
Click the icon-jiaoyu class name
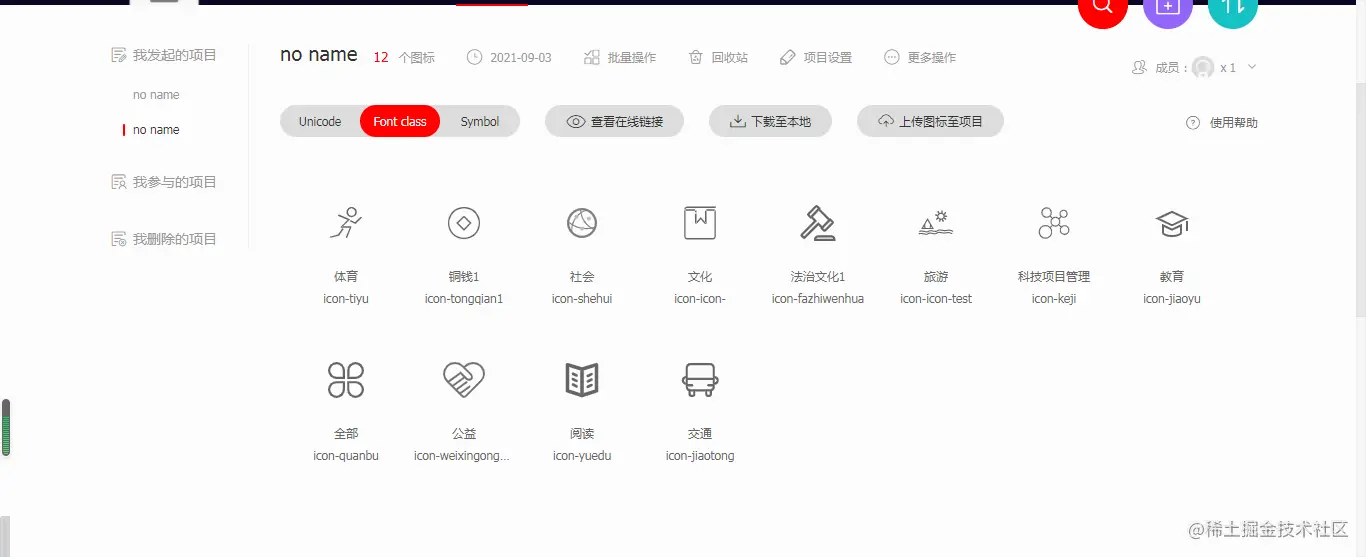click(1172, 299)
